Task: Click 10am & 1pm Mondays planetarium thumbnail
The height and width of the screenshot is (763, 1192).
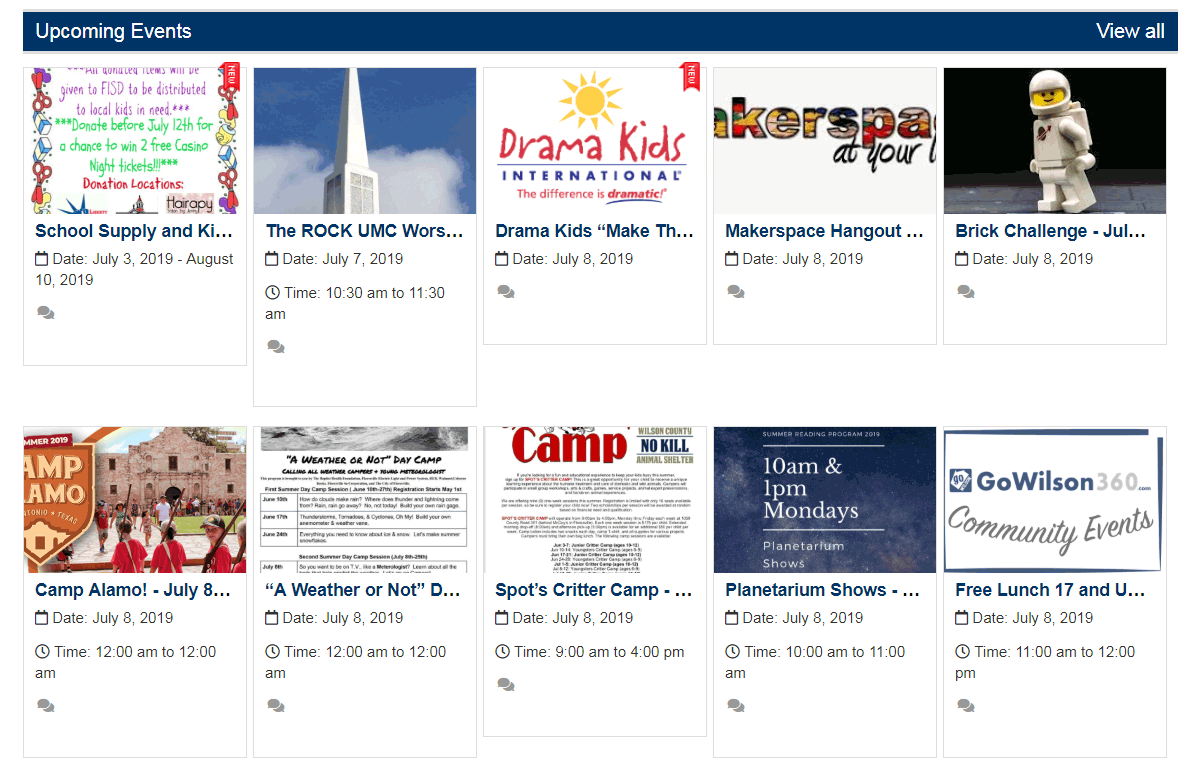Action: click(x=825, y=499)
